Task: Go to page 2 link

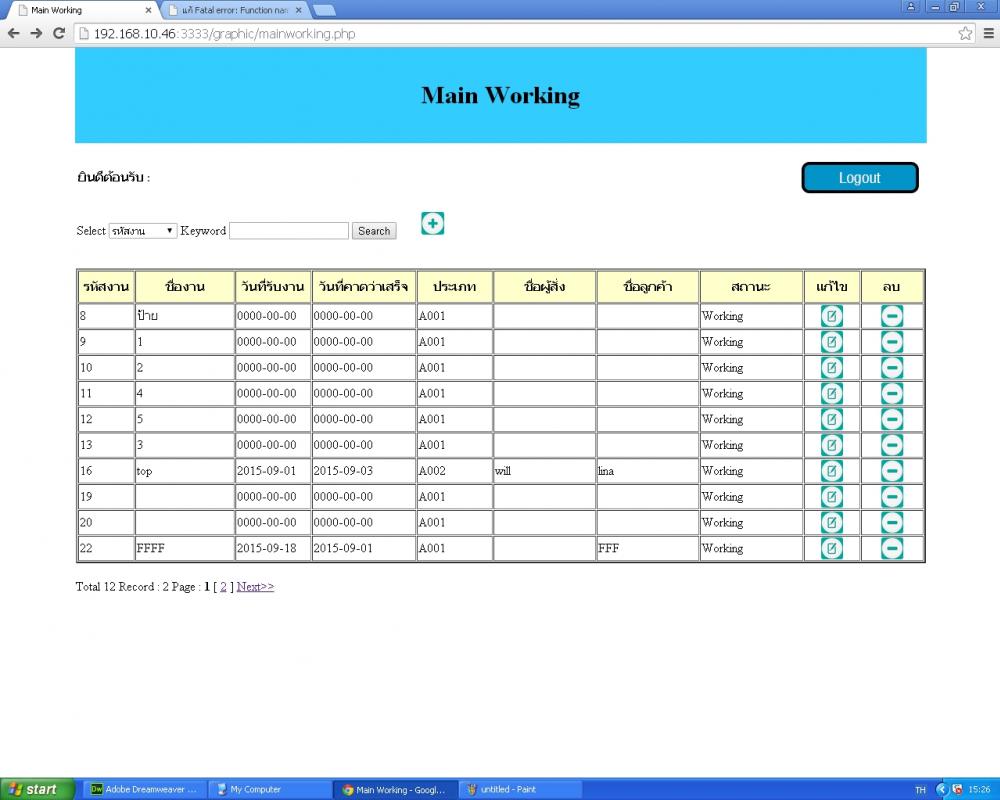Action: 223,586
